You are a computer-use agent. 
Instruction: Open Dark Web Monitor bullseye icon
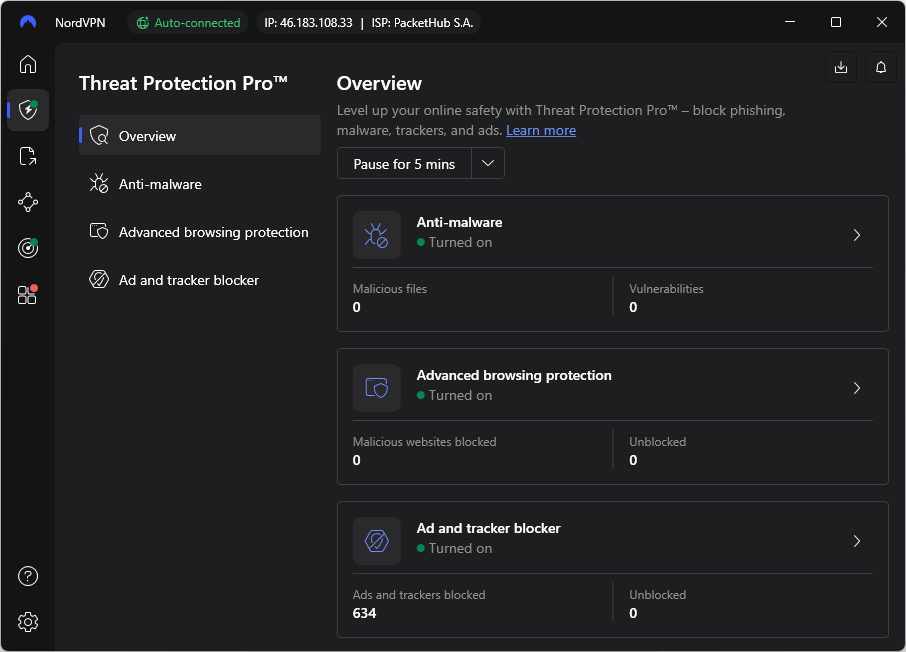coord(27,248)
